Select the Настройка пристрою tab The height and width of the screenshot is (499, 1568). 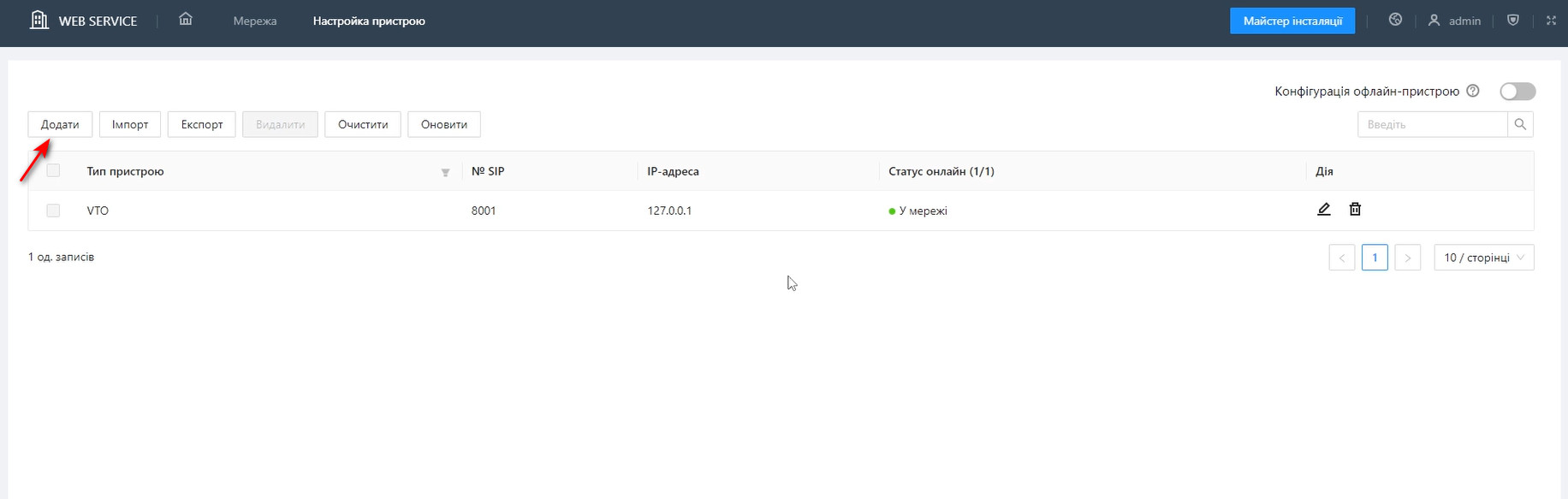369,21
